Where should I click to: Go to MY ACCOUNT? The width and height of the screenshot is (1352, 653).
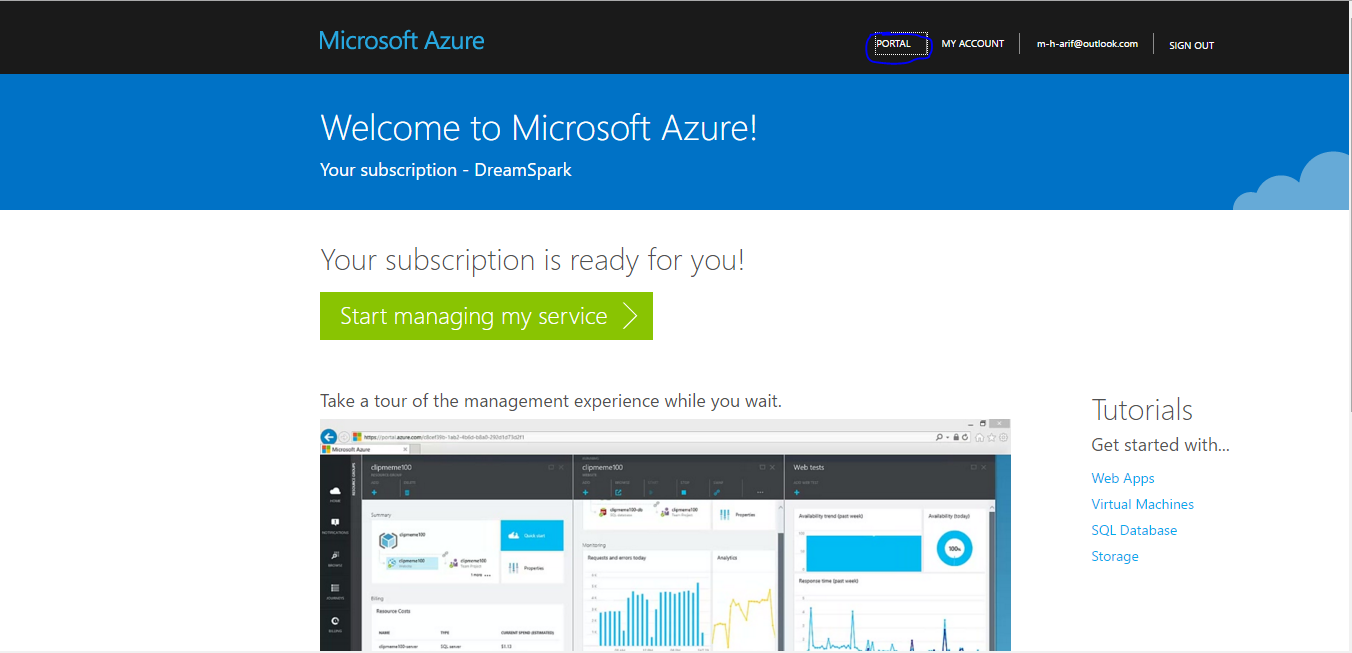point(973,44)
